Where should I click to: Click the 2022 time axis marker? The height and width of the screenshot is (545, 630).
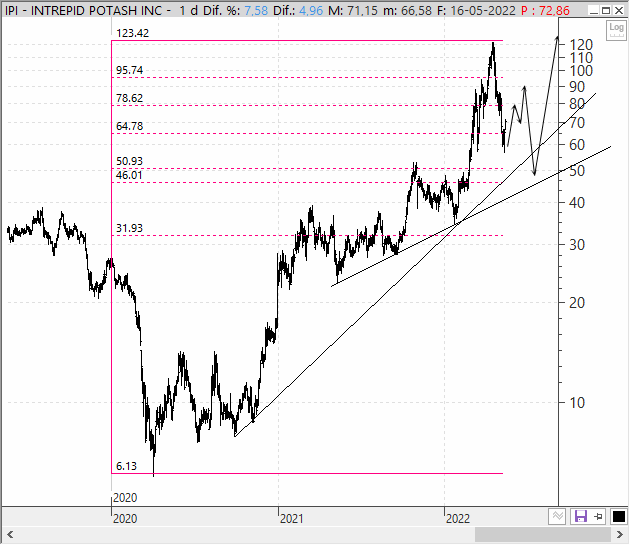[458, 518]
